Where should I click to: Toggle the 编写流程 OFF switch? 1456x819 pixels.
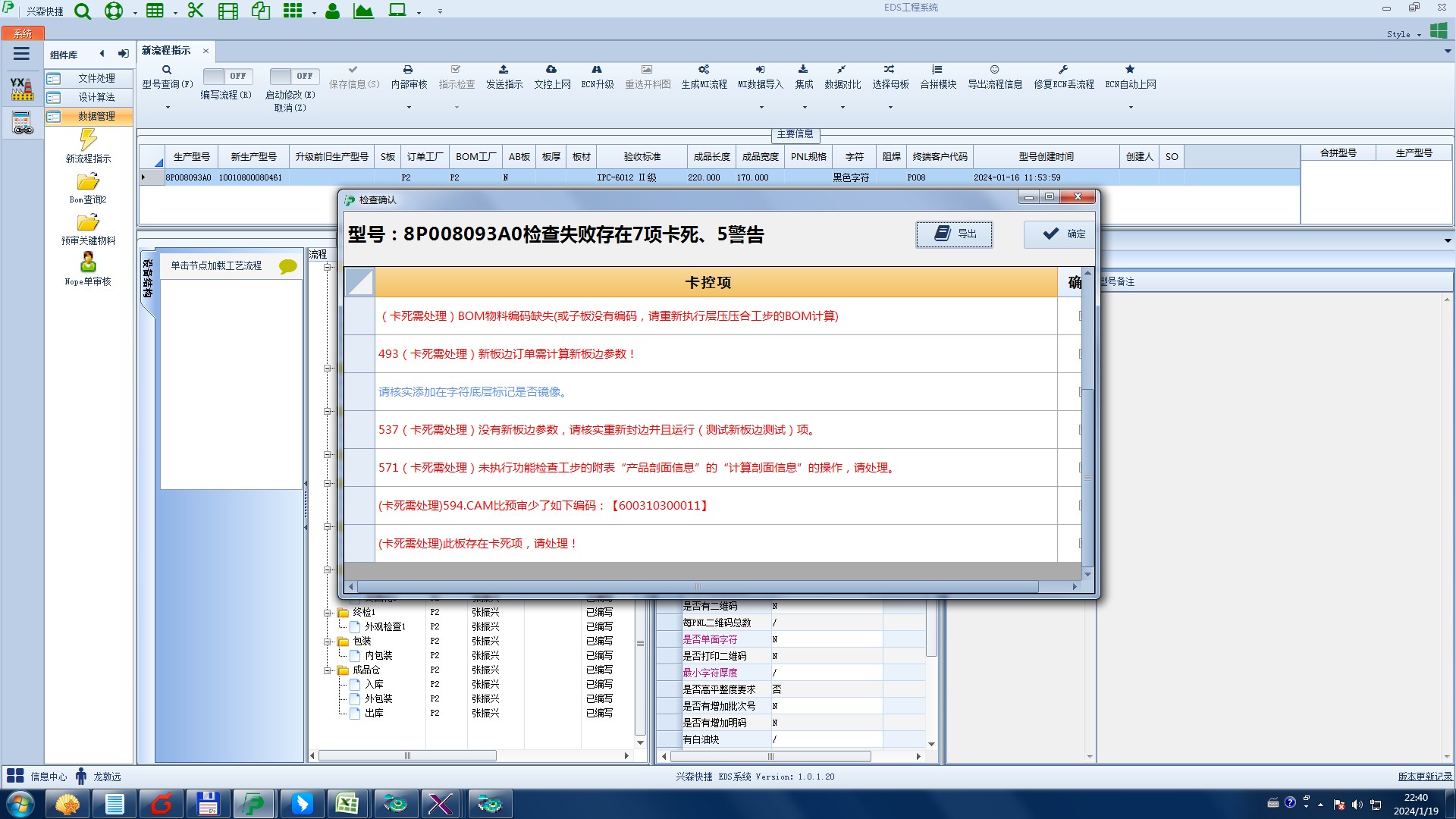pyautogui.click(x=226, y=77)
